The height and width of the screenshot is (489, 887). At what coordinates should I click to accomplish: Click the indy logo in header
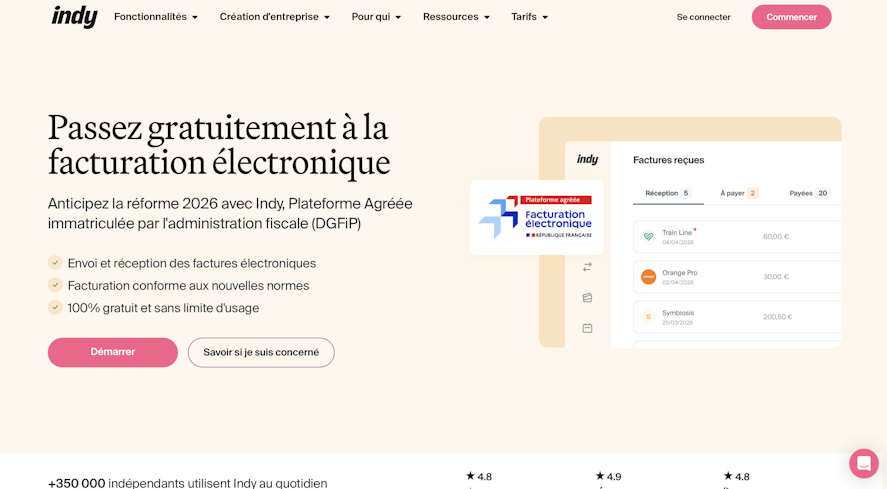[x=74, y=17]
